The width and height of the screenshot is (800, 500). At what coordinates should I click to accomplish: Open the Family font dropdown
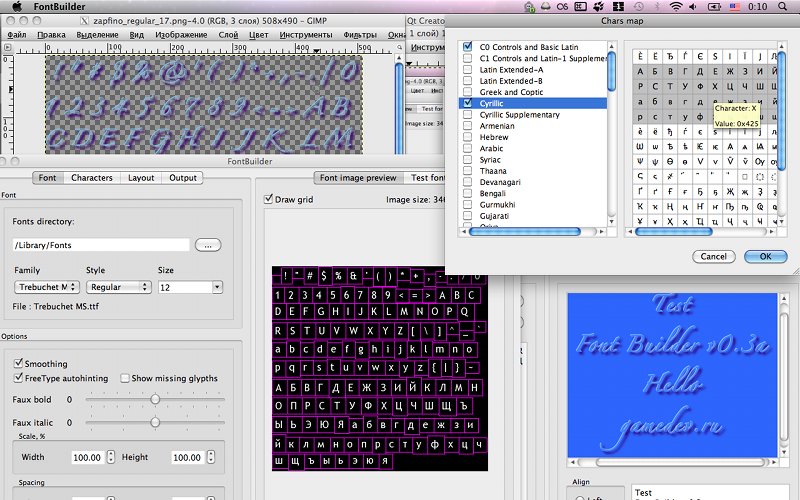(x=46, y=287)
